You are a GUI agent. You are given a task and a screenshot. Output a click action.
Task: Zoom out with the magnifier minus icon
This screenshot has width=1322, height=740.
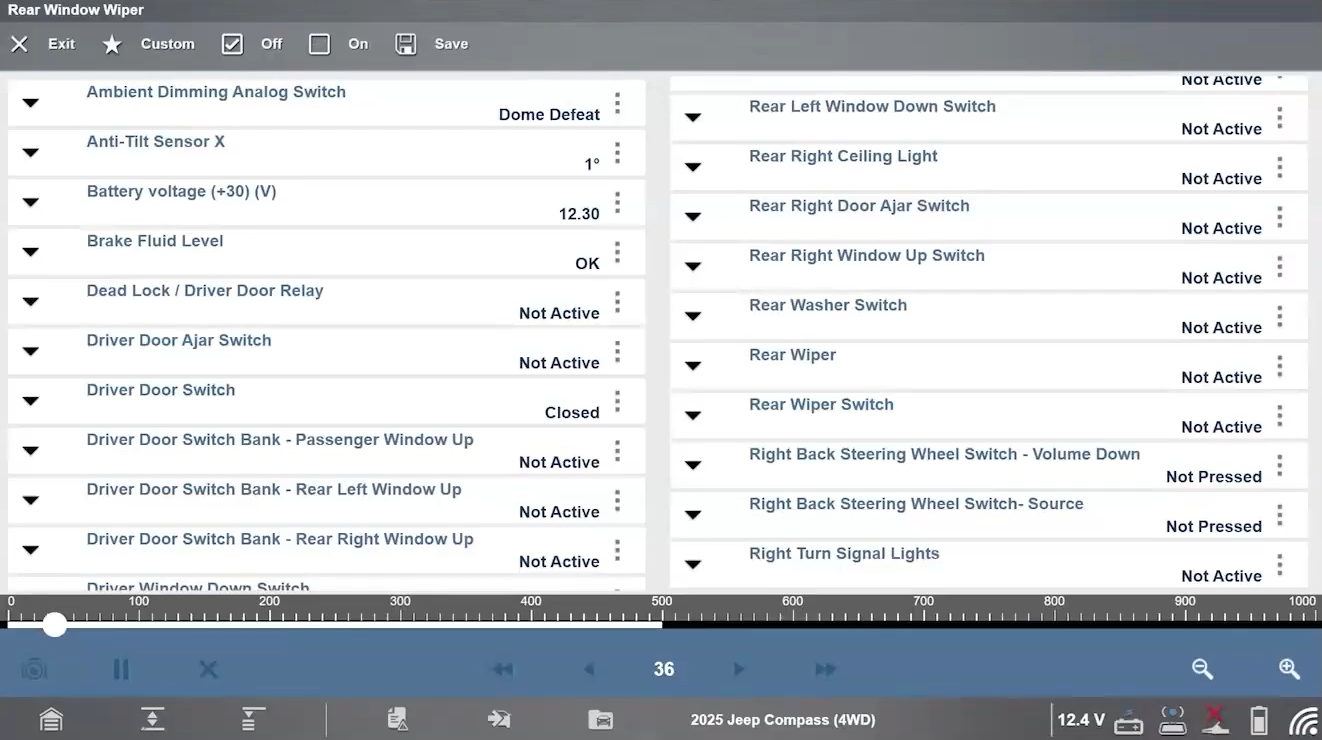coord(1202,669)
